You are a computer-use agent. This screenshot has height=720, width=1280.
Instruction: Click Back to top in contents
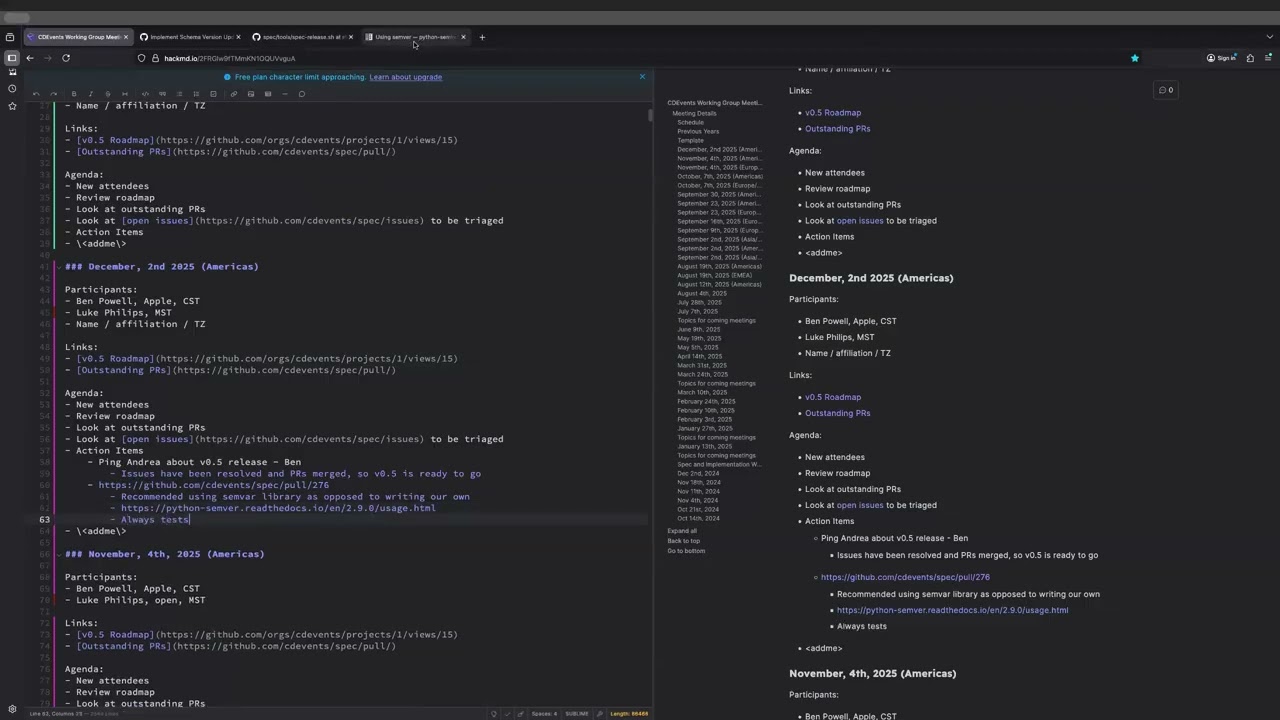[684, 541]
